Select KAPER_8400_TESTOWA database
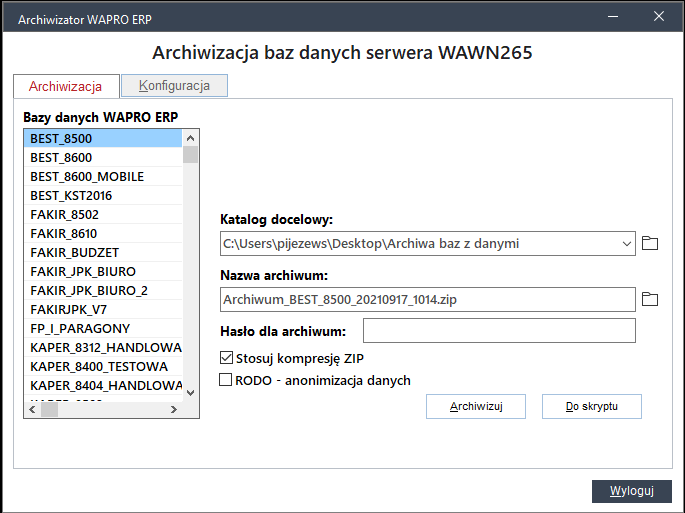Image resolution: width=685 pixels, height=513 pixels. tap(103, 367)
